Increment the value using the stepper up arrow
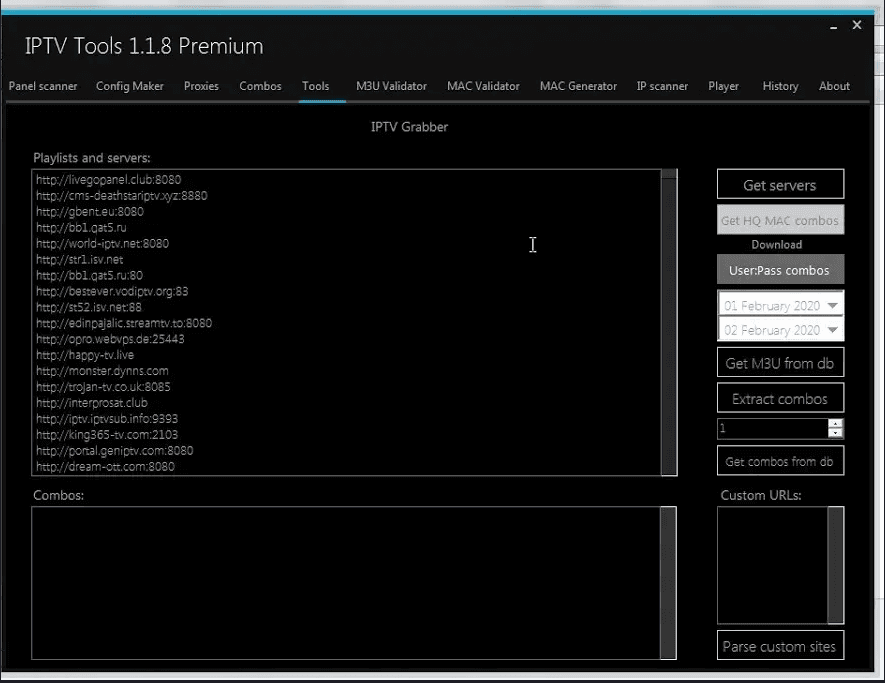The image size is (885, 683). pyautogui.click(x=835, y=424)
